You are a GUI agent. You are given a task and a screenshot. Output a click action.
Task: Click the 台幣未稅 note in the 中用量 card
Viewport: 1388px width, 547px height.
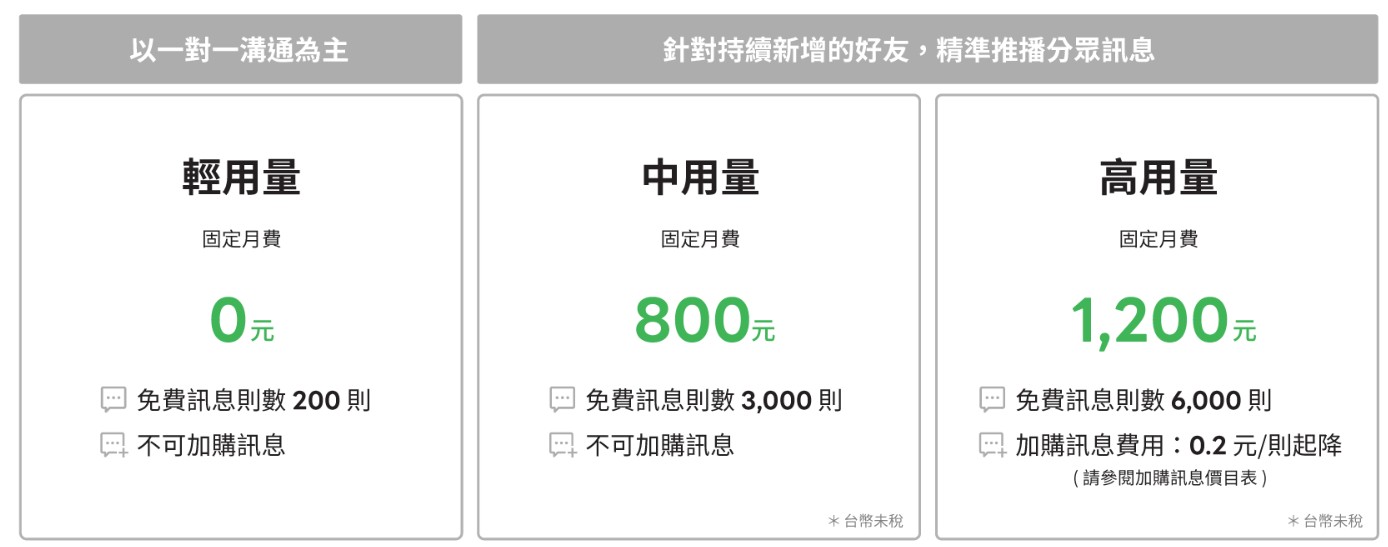[865, 521]
